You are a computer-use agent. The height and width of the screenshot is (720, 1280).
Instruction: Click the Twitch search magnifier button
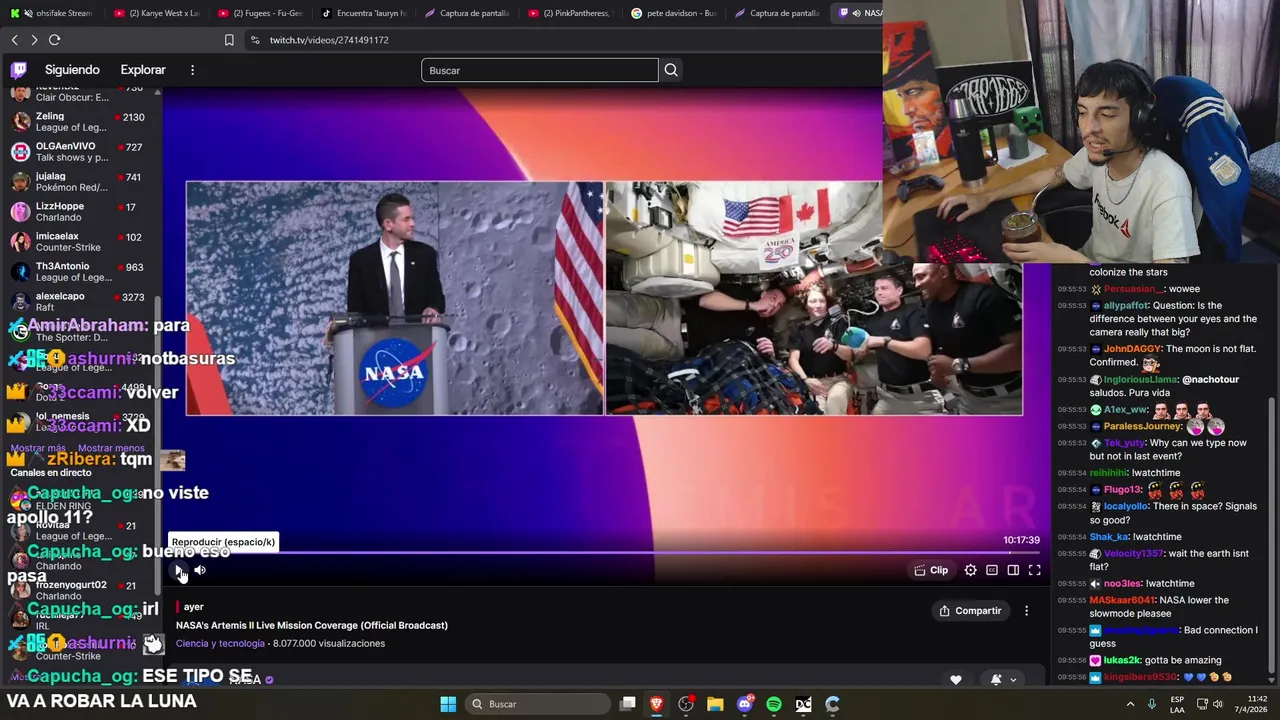pyautogui.click(x=671, y=70)
